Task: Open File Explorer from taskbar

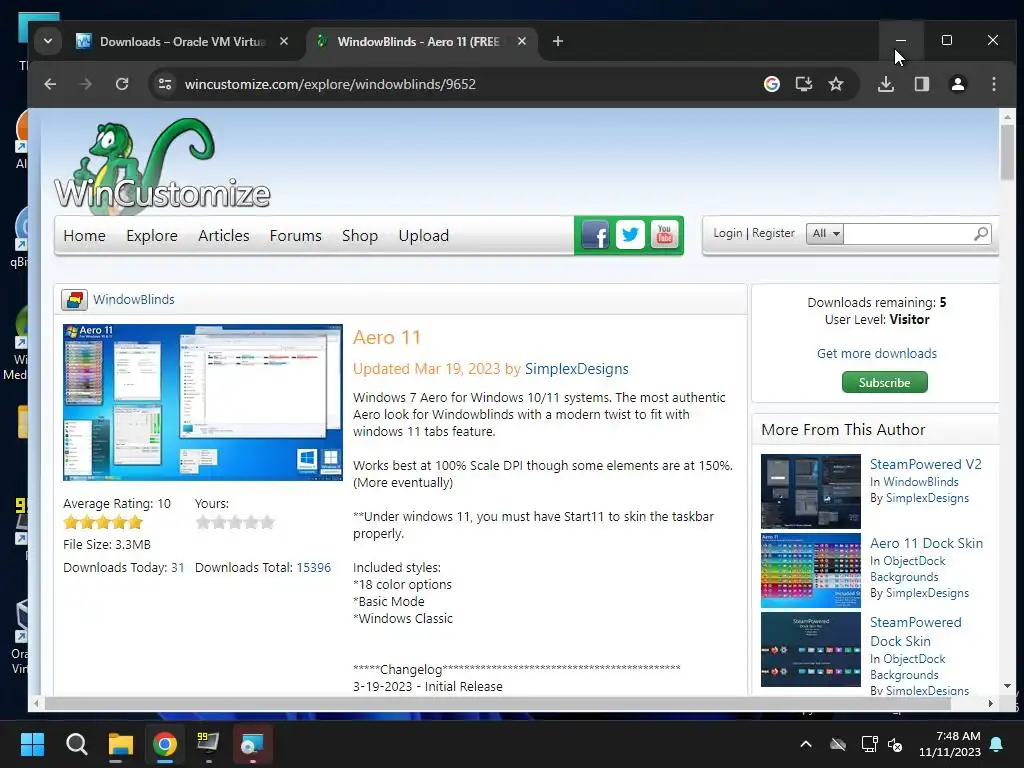Action: [x=121, y=744]
